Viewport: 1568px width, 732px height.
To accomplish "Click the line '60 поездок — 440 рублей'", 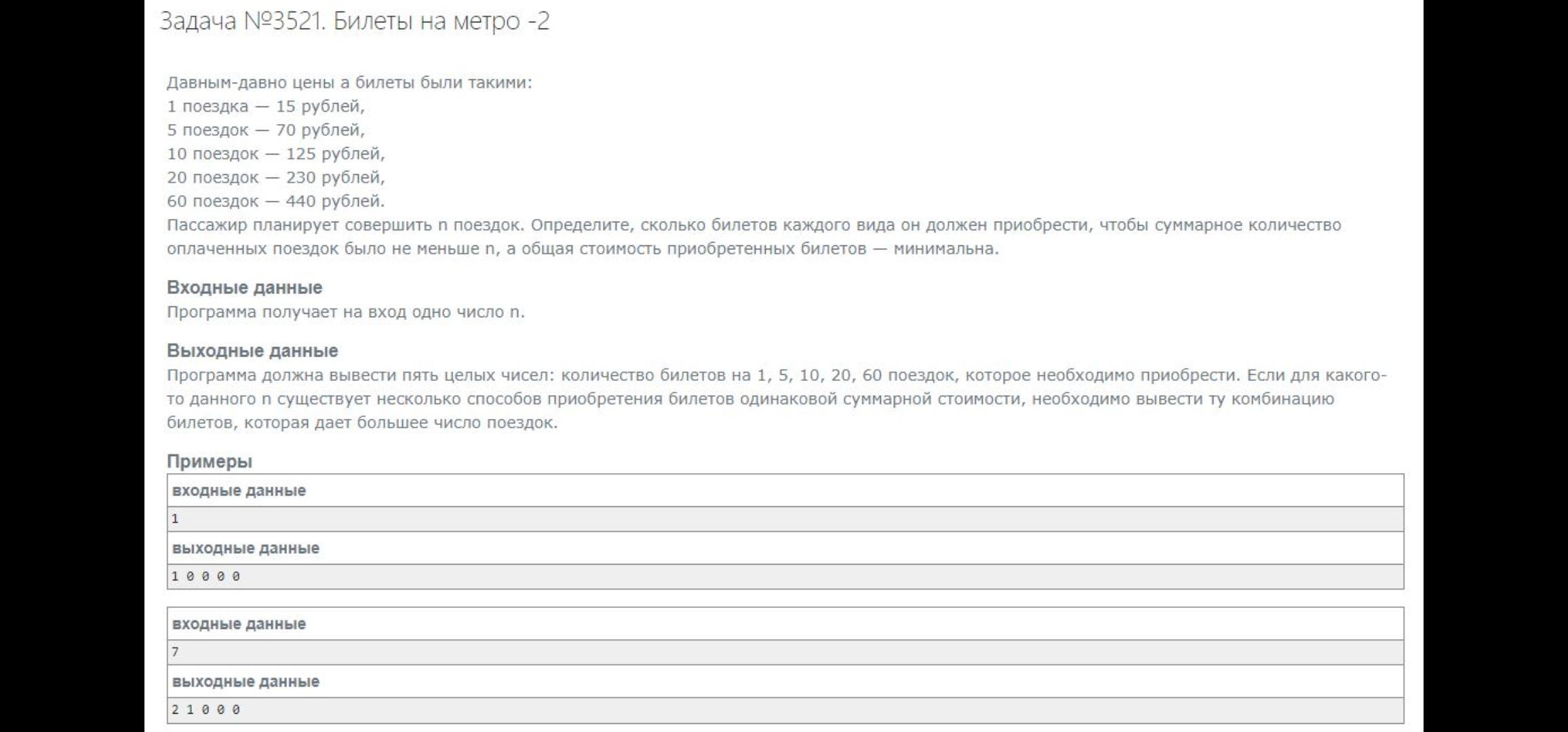I will click(x=276, y=201).
